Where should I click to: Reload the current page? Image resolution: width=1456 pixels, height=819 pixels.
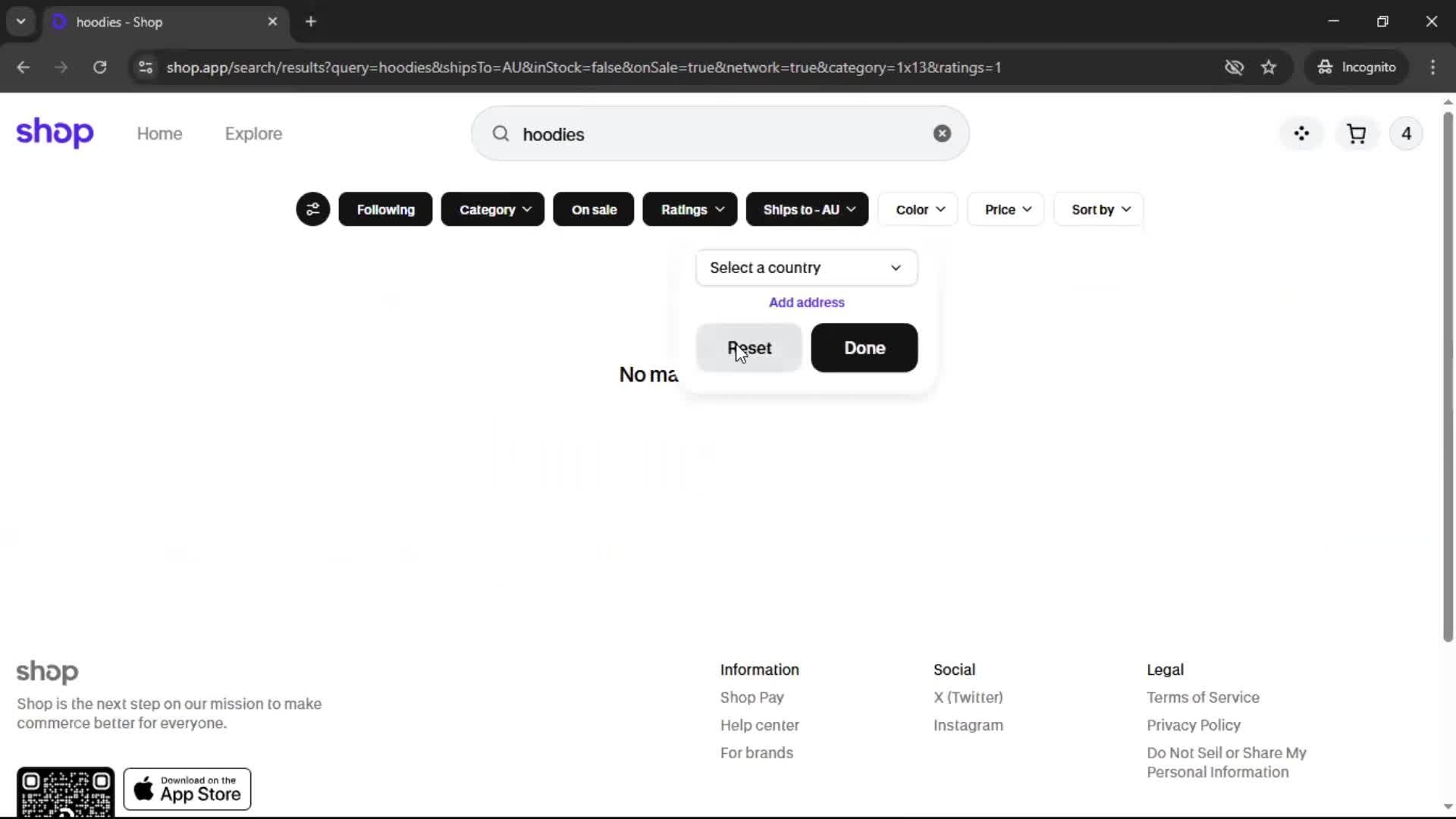coord(99,67)
